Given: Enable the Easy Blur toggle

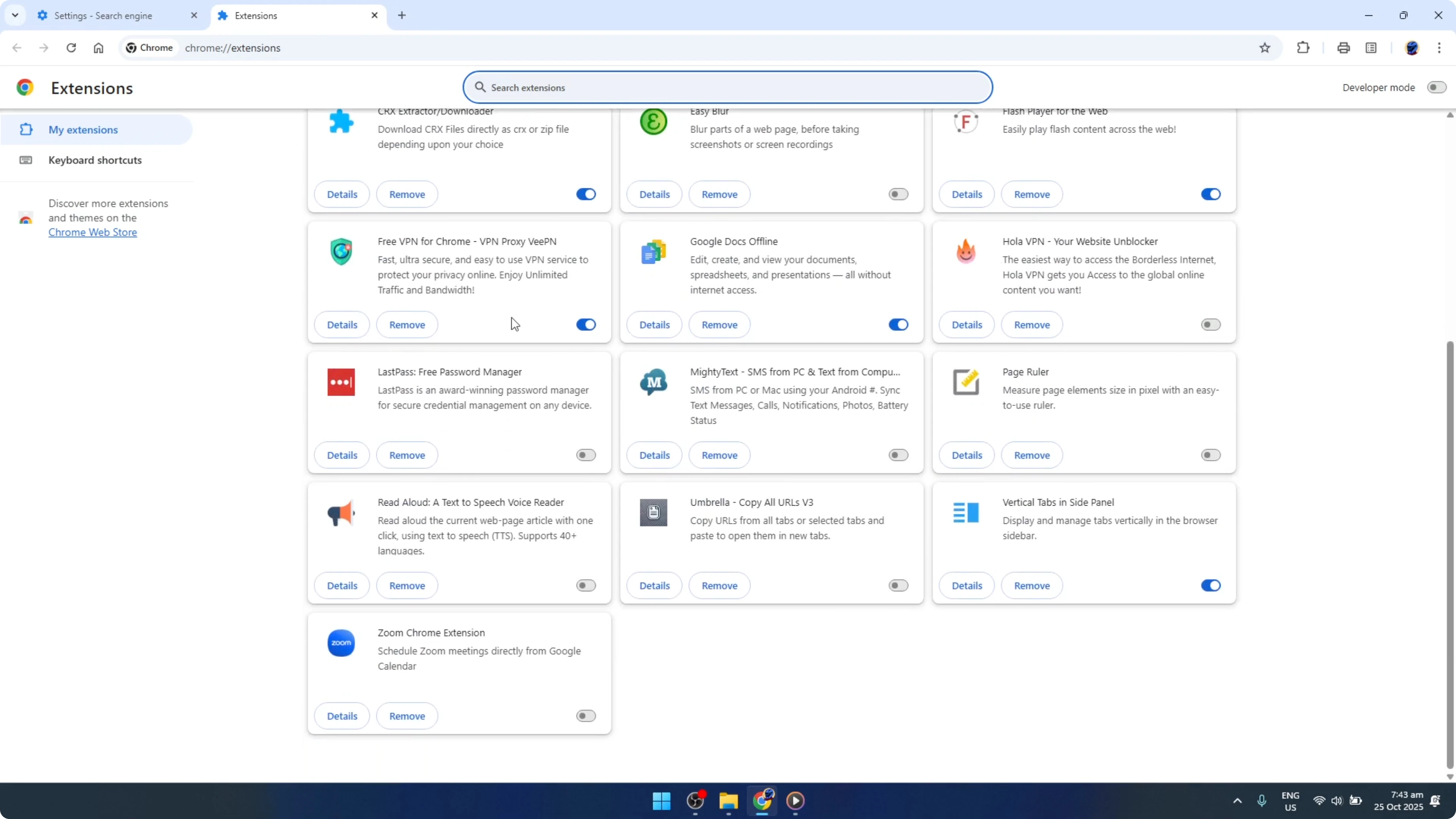Looking at the screenshot, I should pos(898,194).
